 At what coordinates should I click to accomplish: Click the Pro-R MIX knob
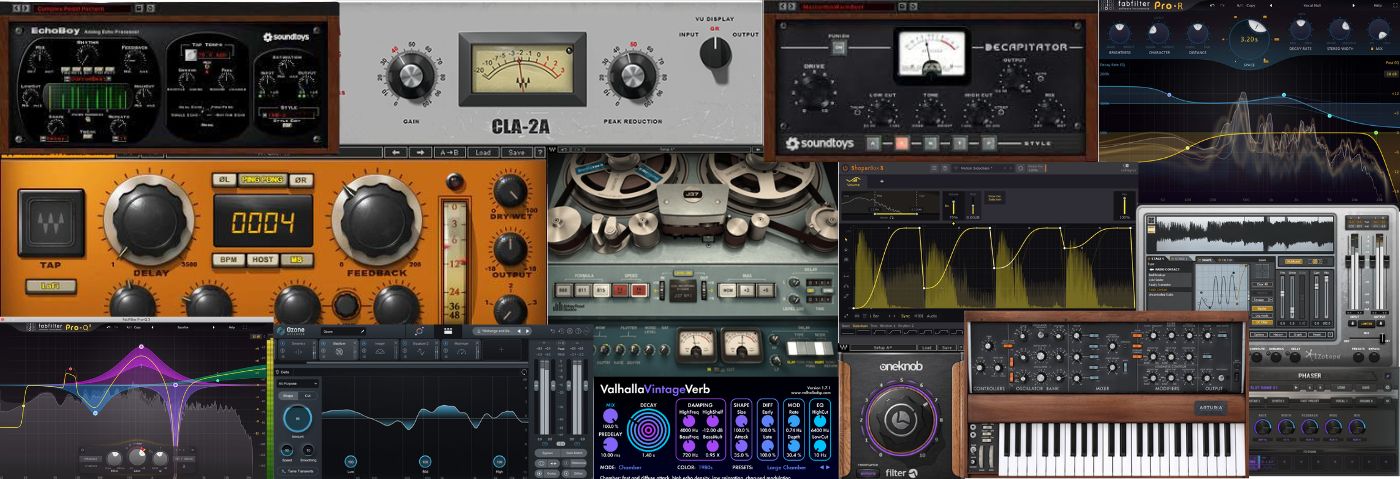1378,30
